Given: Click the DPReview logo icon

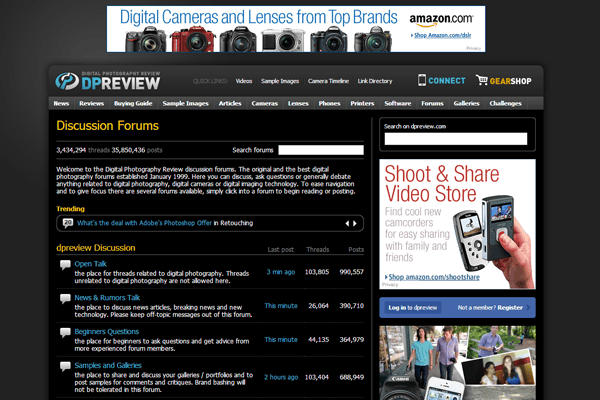Looking at the screenshot, I should tap(67, 81).
